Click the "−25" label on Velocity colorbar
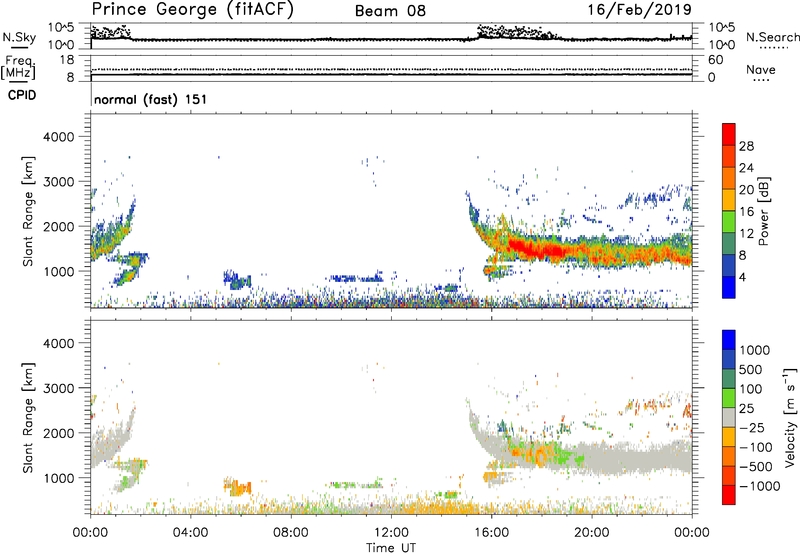Image resolution: width=800 pixels, height=554 pixels. [x=752, y=427]
